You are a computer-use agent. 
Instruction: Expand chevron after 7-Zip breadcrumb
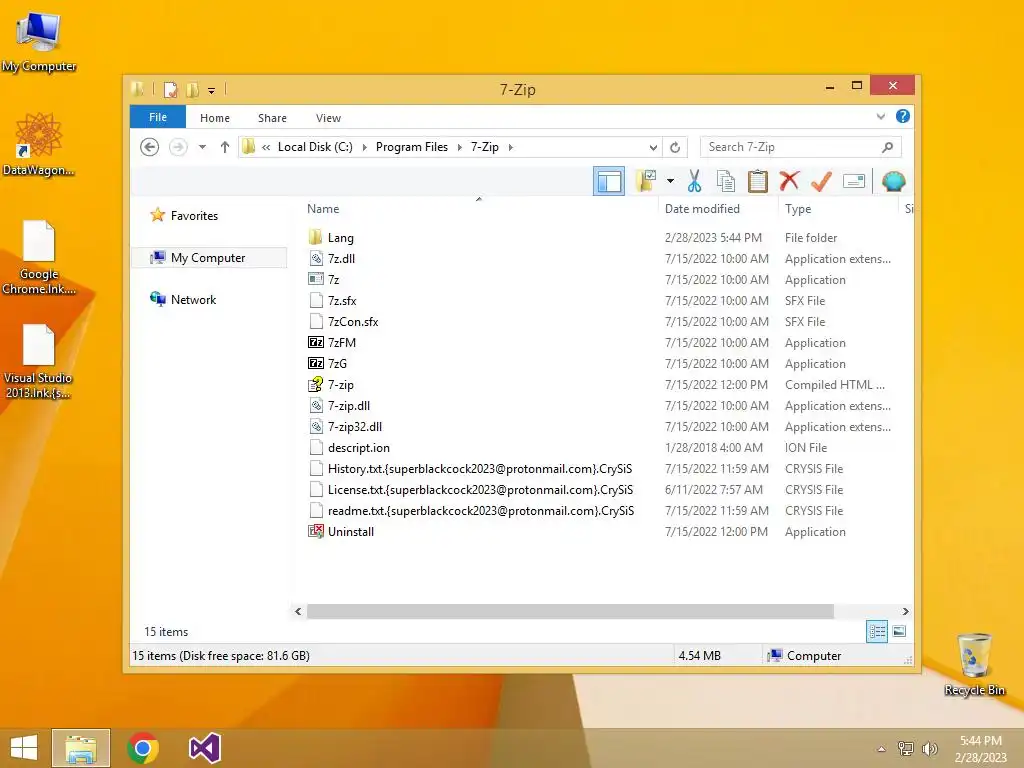[511, 147]
